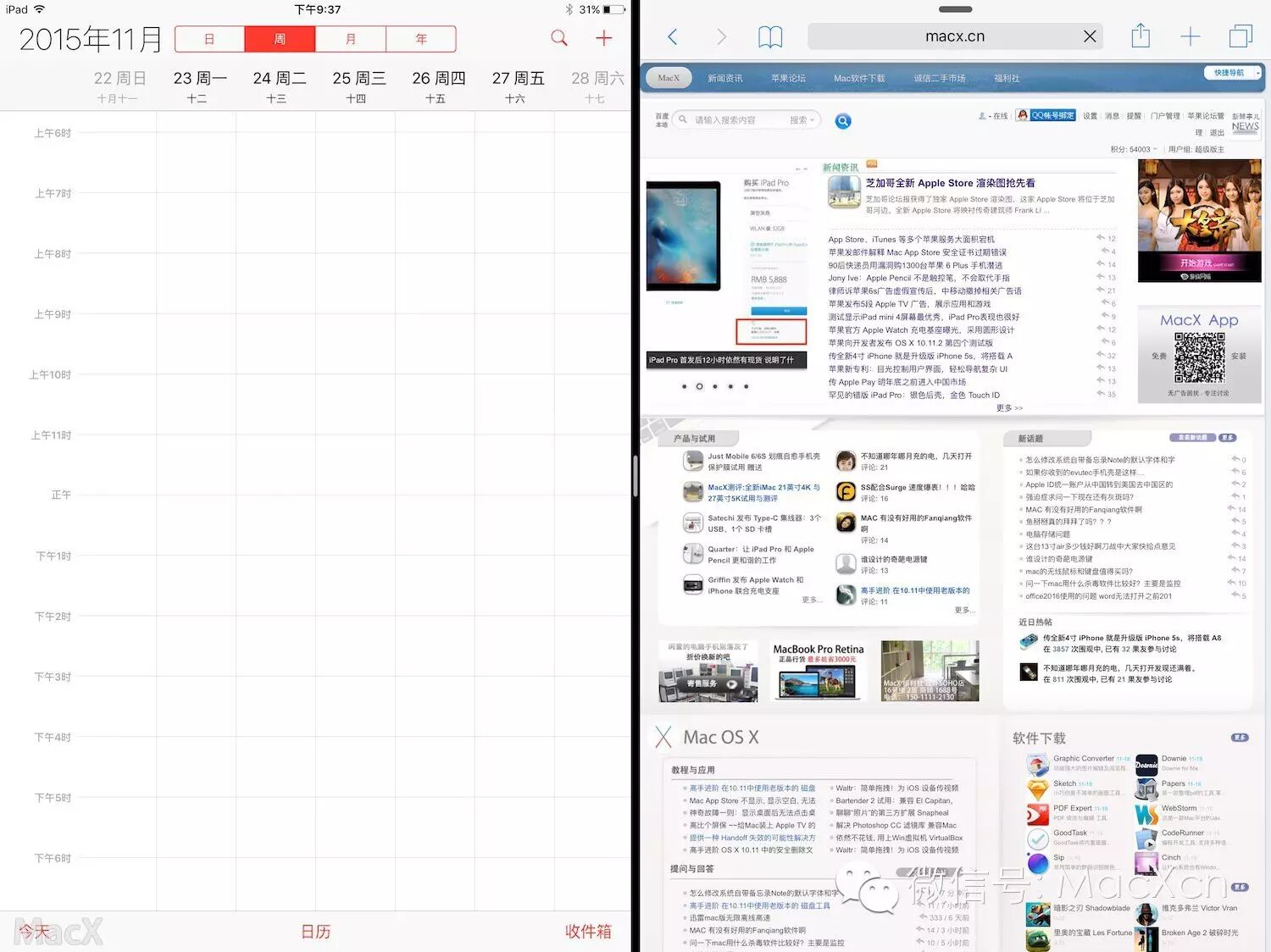Switch Calendar to day view (日)
The height and width of the screenshot is (952, 1271).
209,39
